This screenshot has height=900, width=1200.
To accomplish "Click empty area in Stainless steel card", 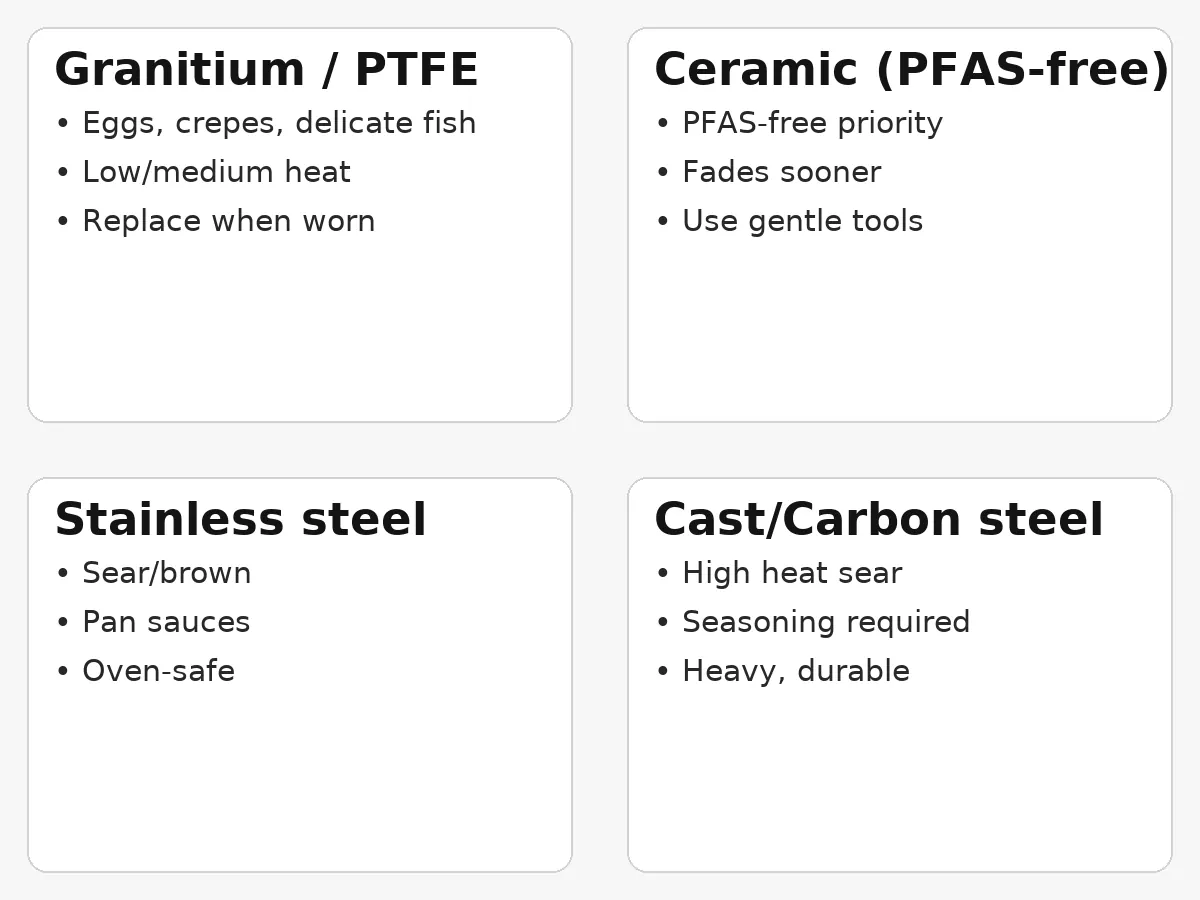I will tap(300, 780).
